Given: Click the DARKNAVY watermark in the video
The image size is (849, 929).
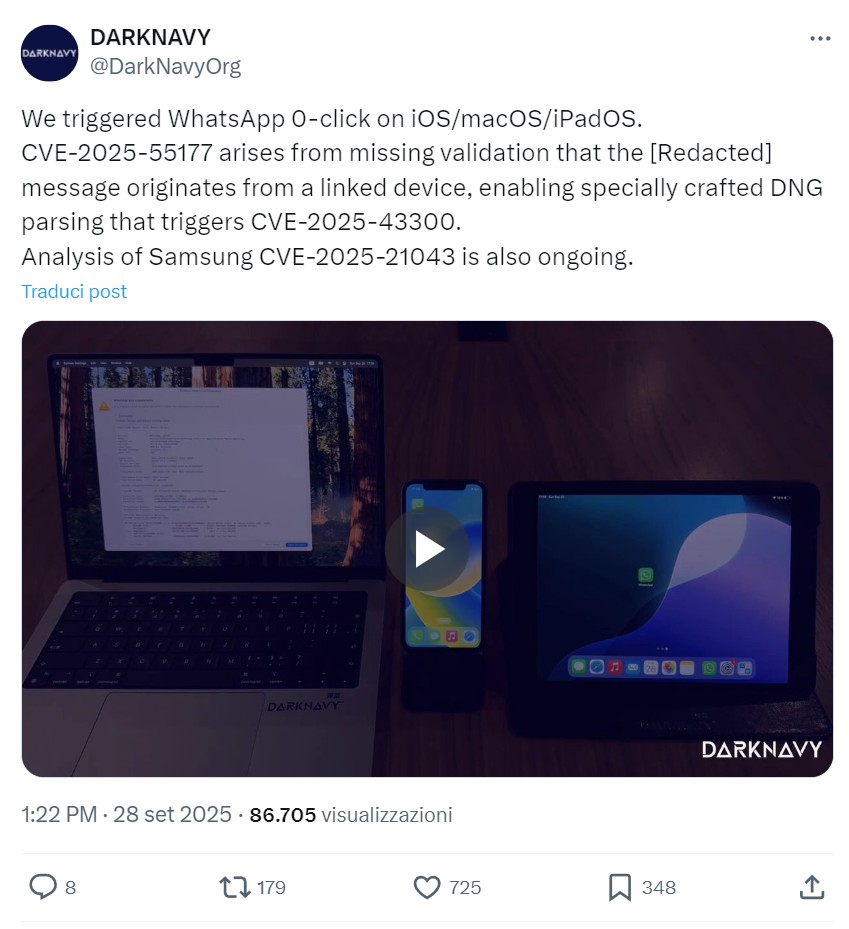Looking at the screenshot, I should [761, 749].
